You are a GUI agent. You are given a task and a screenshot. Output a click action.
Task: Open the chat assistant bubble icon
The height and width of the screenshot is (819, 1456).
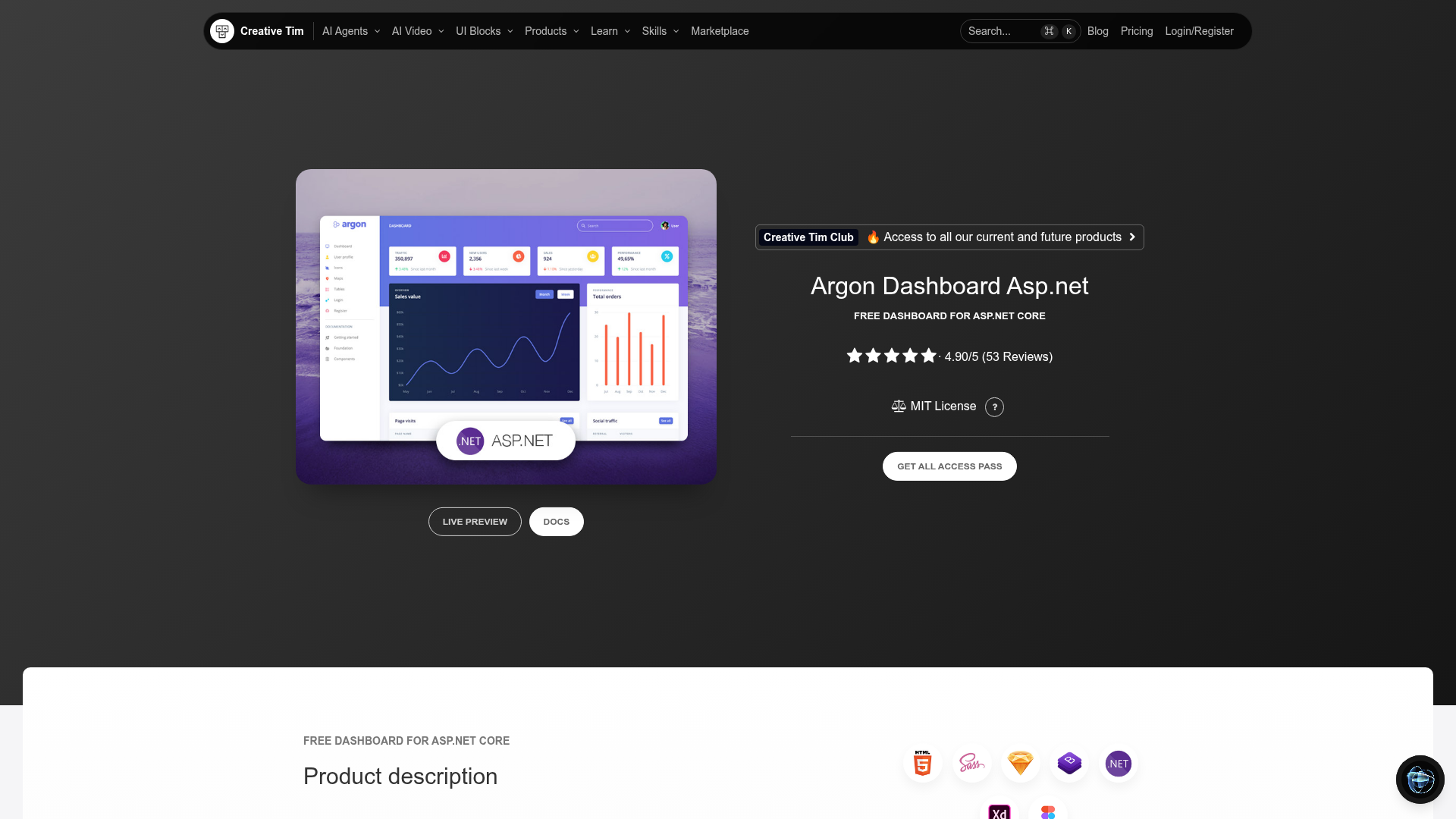(1420, 780)
